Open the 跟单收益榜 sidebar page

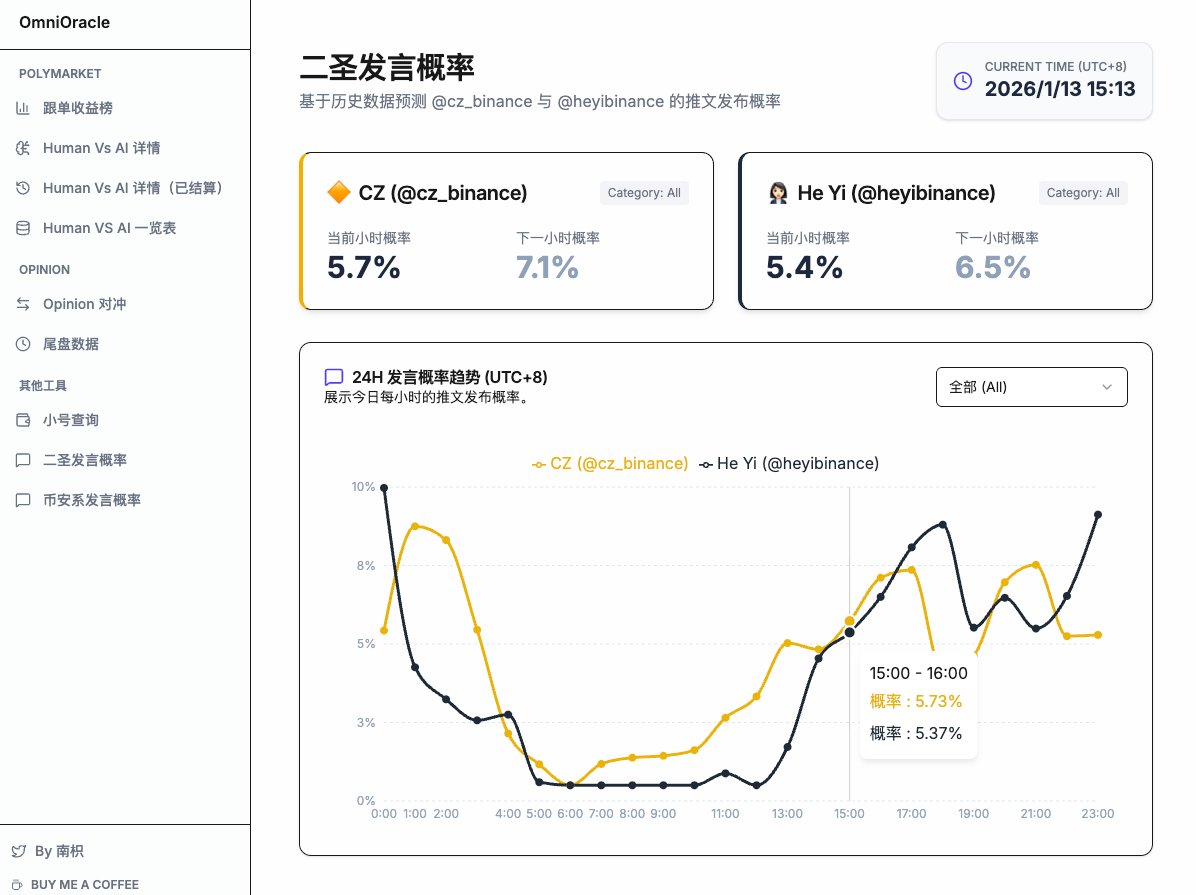coord(78,108)
